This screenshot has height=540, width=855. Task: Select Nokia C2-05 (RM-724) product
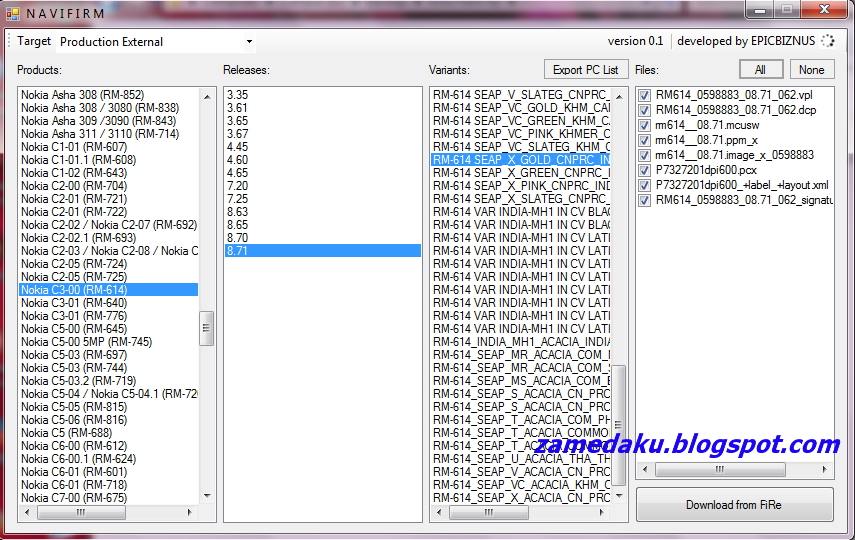[109, 264]
